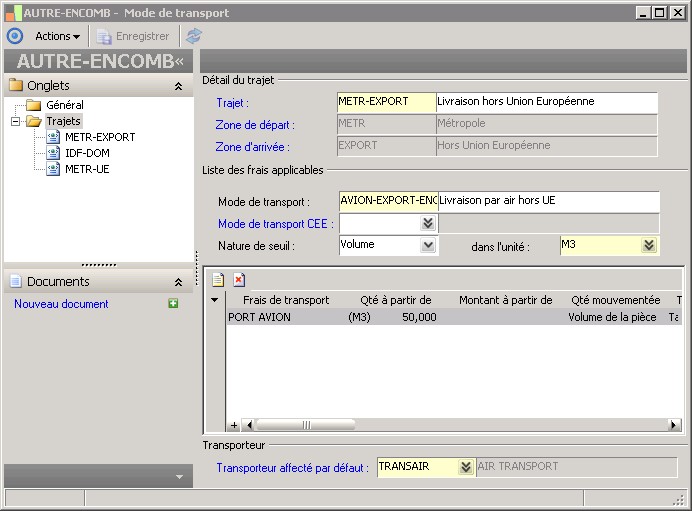Open the Actions menu
692x511 pixels.
(x=57, y=36)
